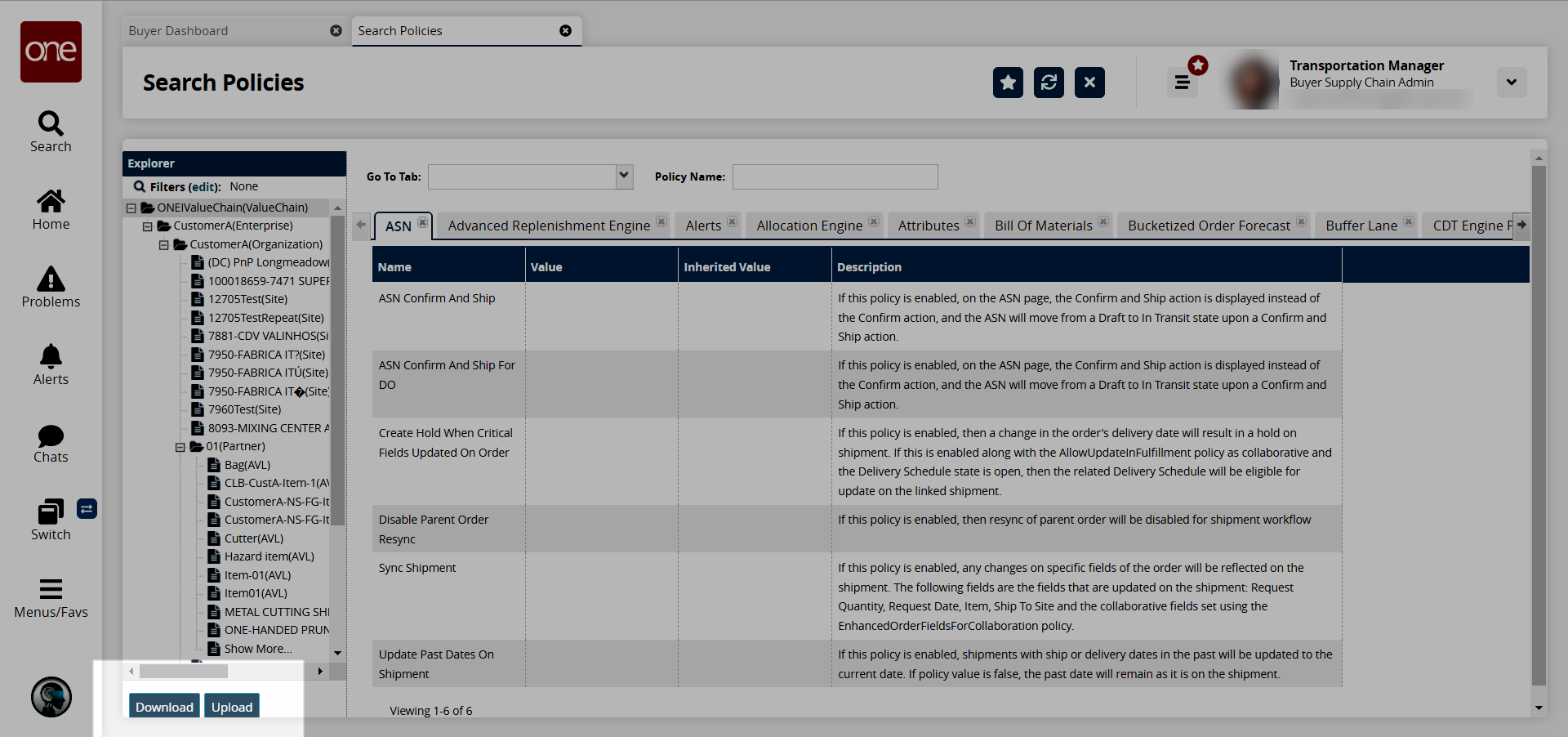Open the Chats speech bubble

point(51,443)
